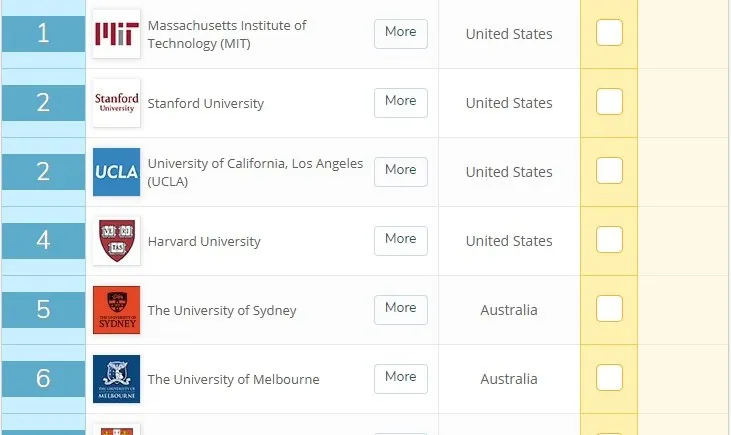Check the box for Harvard University

click(x=609, y=240)
